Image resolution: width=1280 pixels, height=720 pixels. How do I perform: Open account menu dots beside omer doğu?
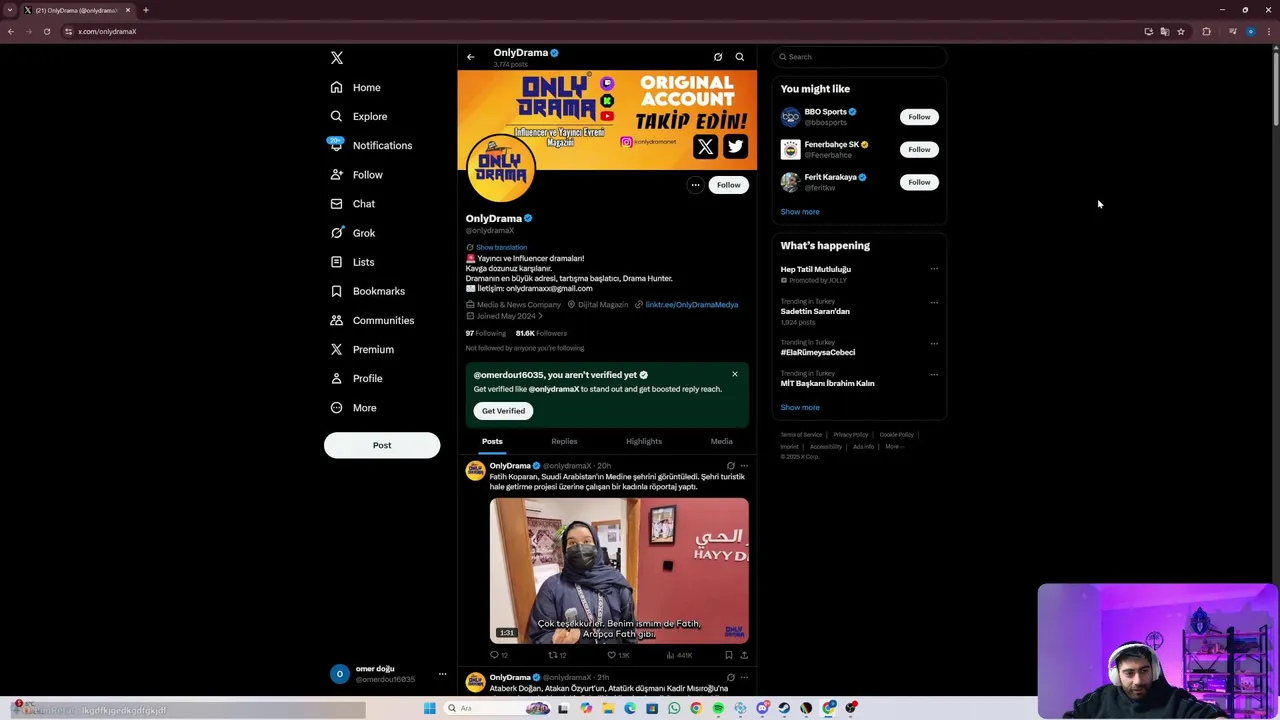[x=442, y=674]
